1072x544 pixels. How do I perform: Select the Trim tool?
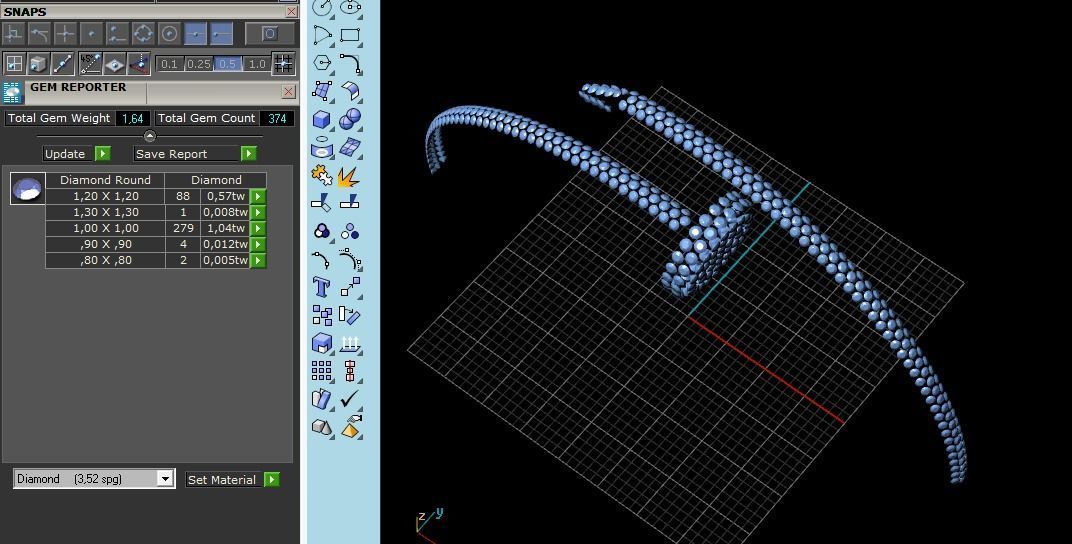[x=322, y=202]
